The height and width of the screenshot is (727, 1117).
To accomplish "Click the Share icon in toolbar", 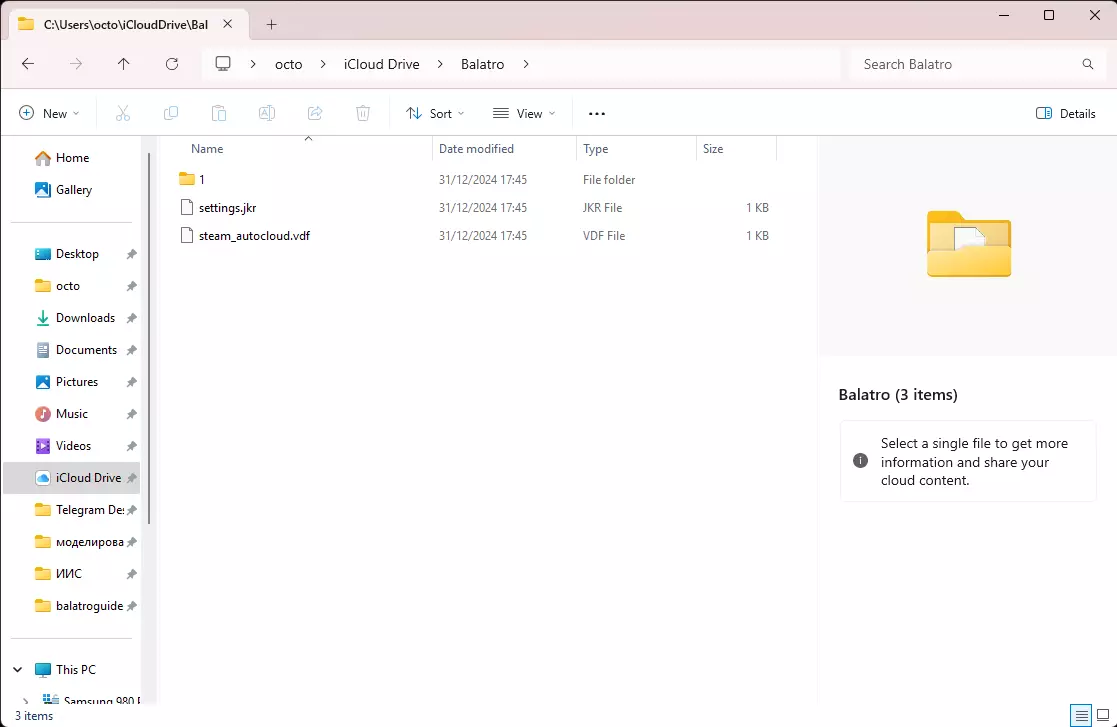I will point(315,113).
